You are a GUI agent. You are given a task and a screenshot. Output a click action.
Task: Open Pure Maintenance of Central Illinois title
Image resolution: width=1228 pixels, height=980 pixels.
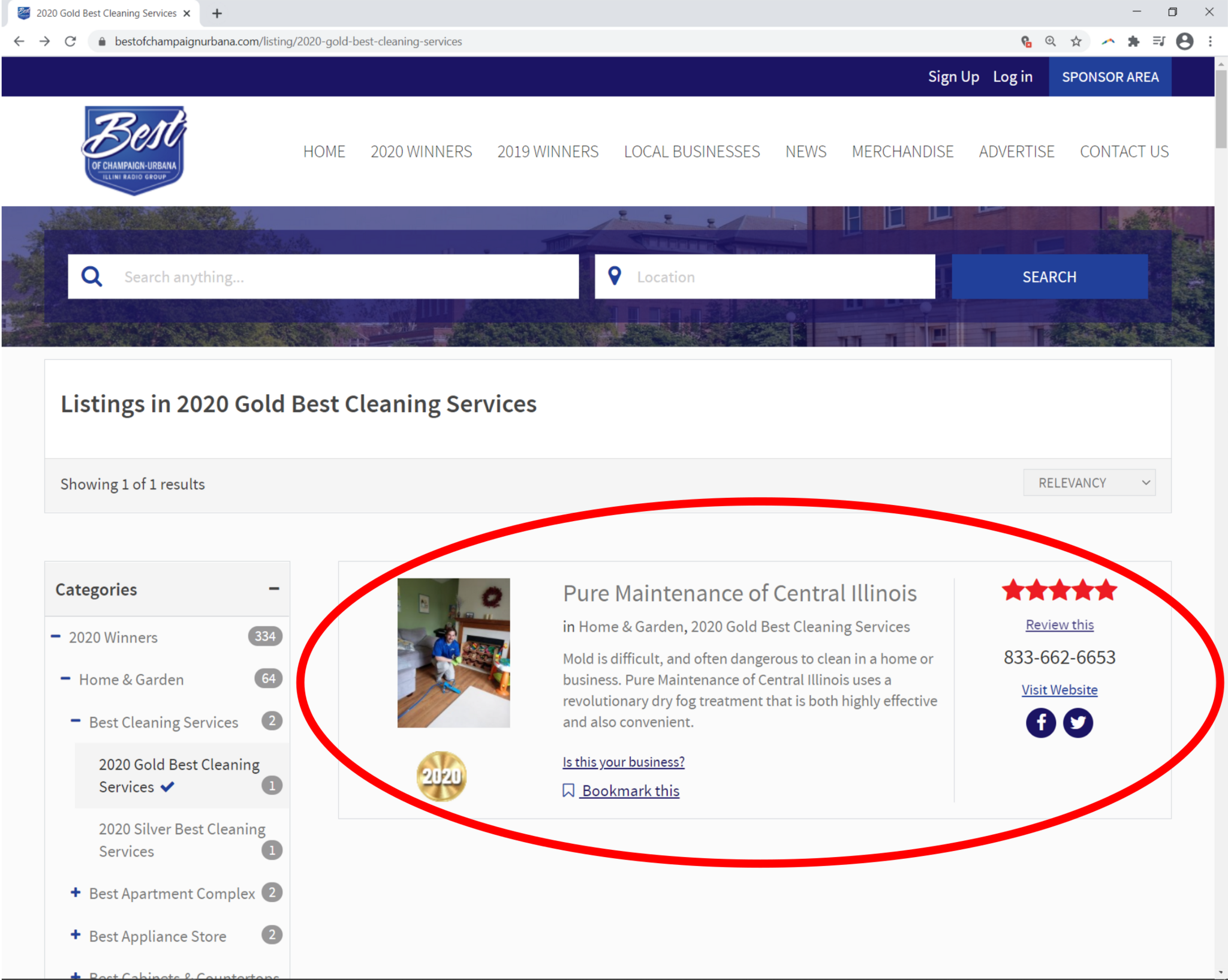pyautogui.click(x=740, y=593)
